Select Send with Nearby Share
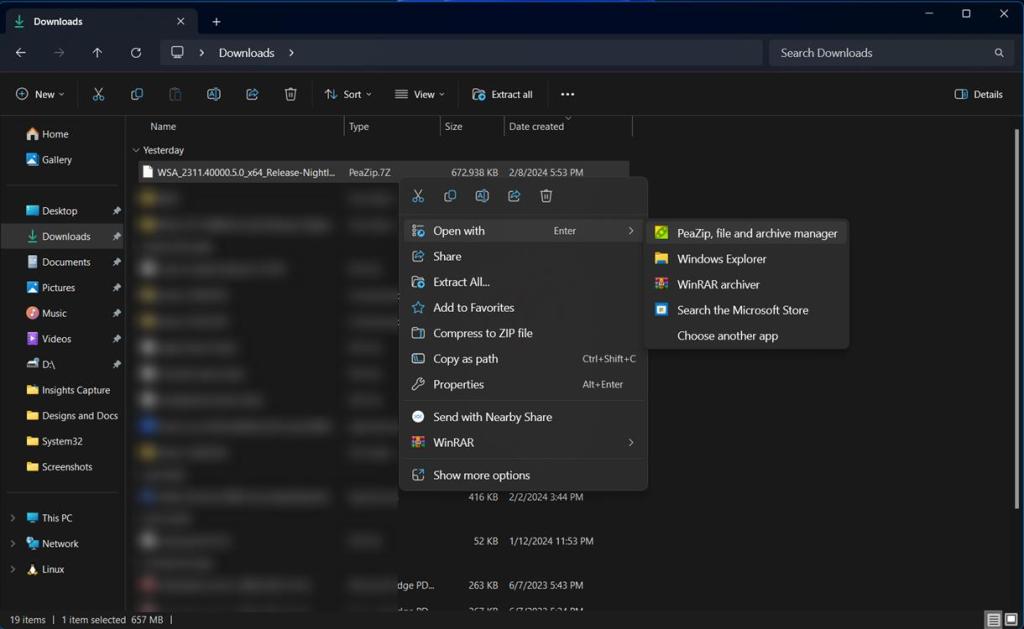 (x=522, y=417)
